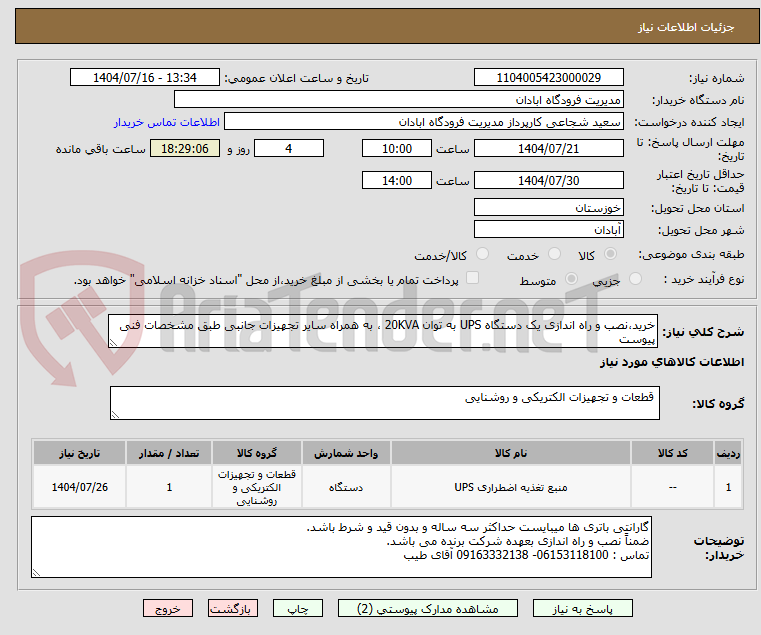Click the توضیحات خریدار notes box

click(x=341, y=547)
